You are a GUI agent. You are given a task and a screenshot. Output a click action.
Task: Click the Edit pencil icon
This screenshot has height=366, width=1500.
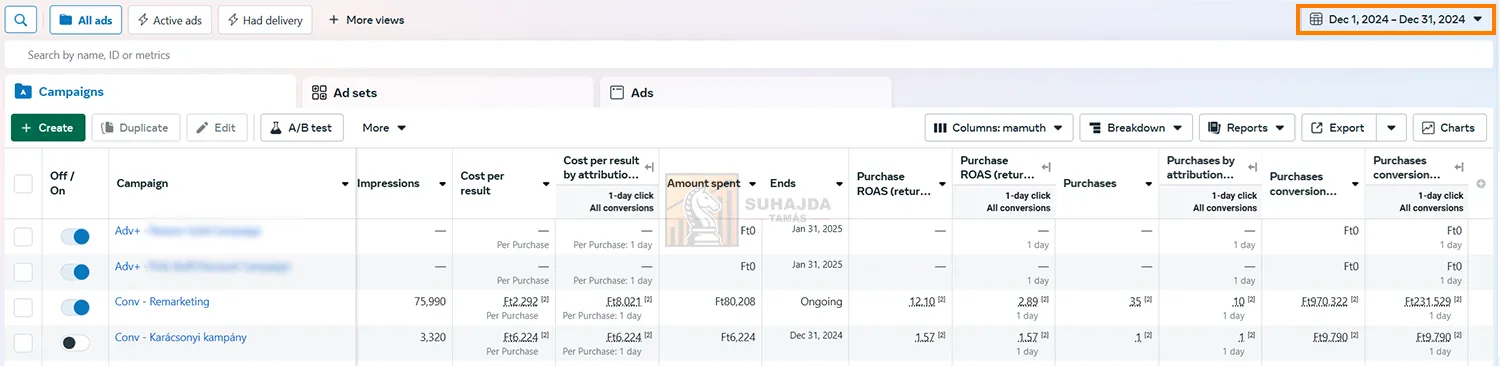tap(202, 128)
